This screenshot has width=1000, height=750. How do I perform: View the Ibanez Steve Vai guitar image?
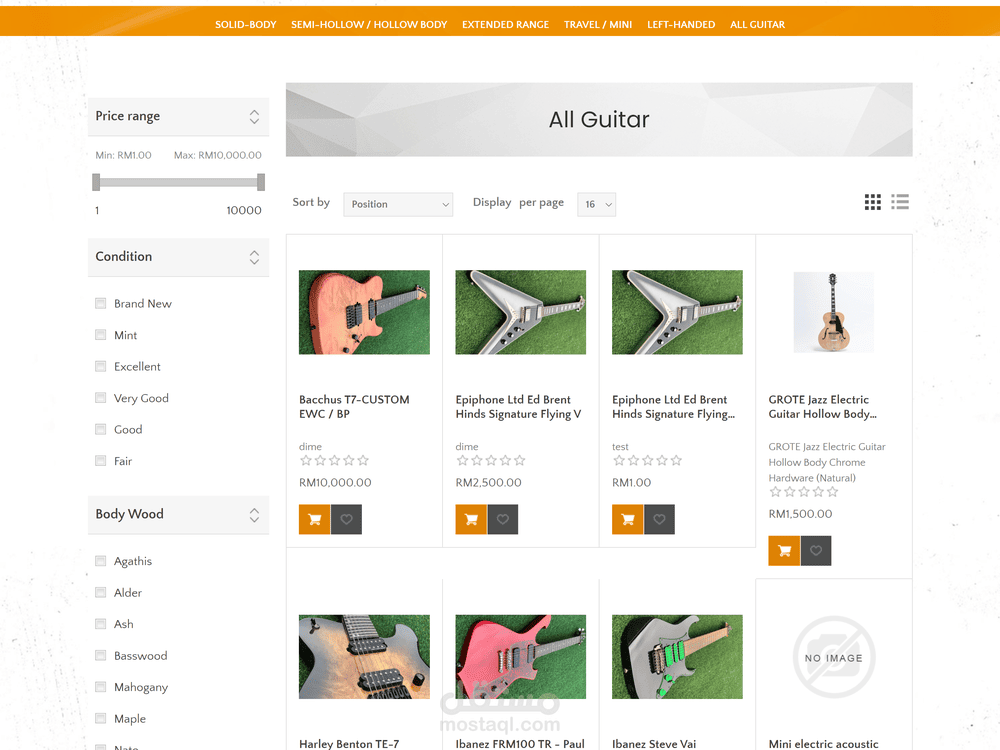pyautogui.click(x=677, y=656)
